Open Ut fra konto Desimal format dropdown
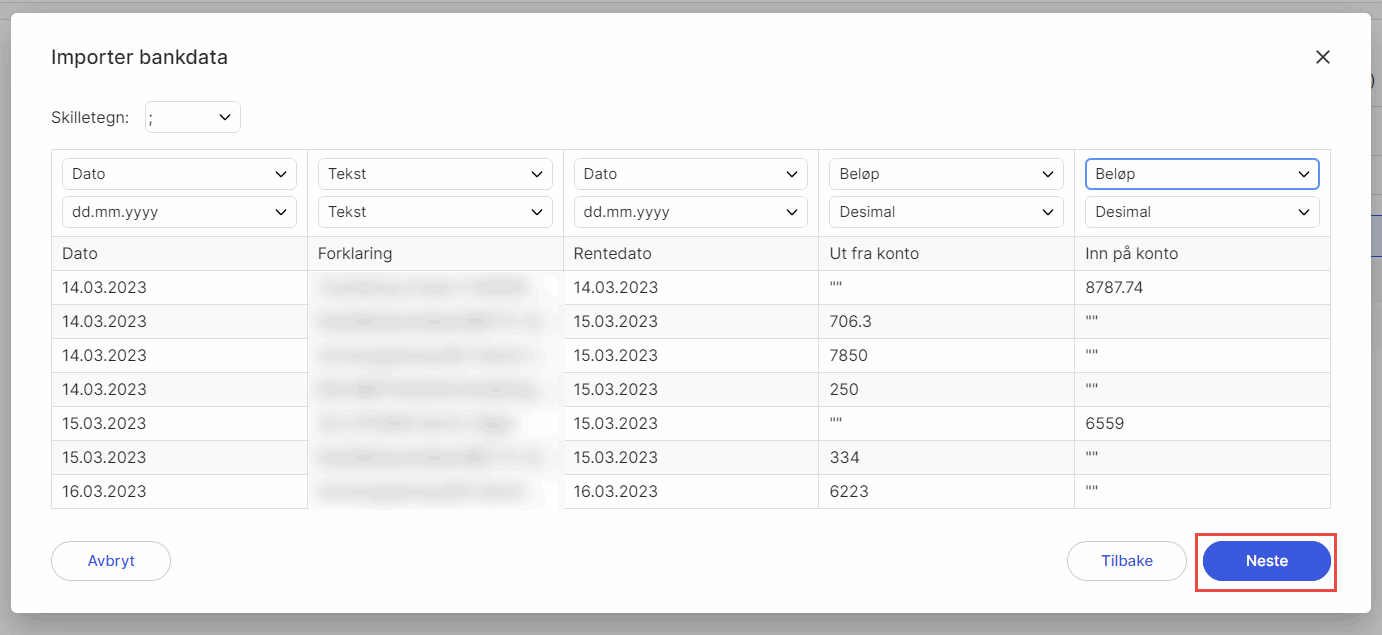 (946, 212)
